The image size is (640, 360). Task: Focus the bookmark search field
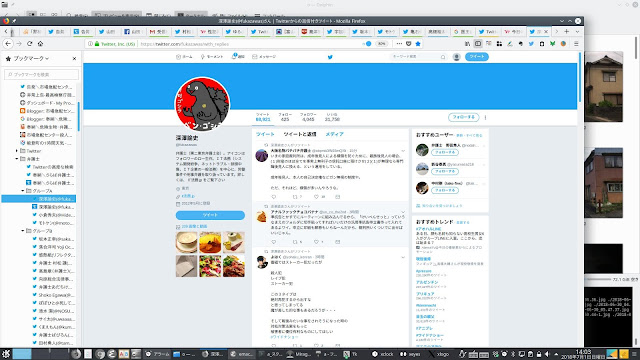pos(41,74)
